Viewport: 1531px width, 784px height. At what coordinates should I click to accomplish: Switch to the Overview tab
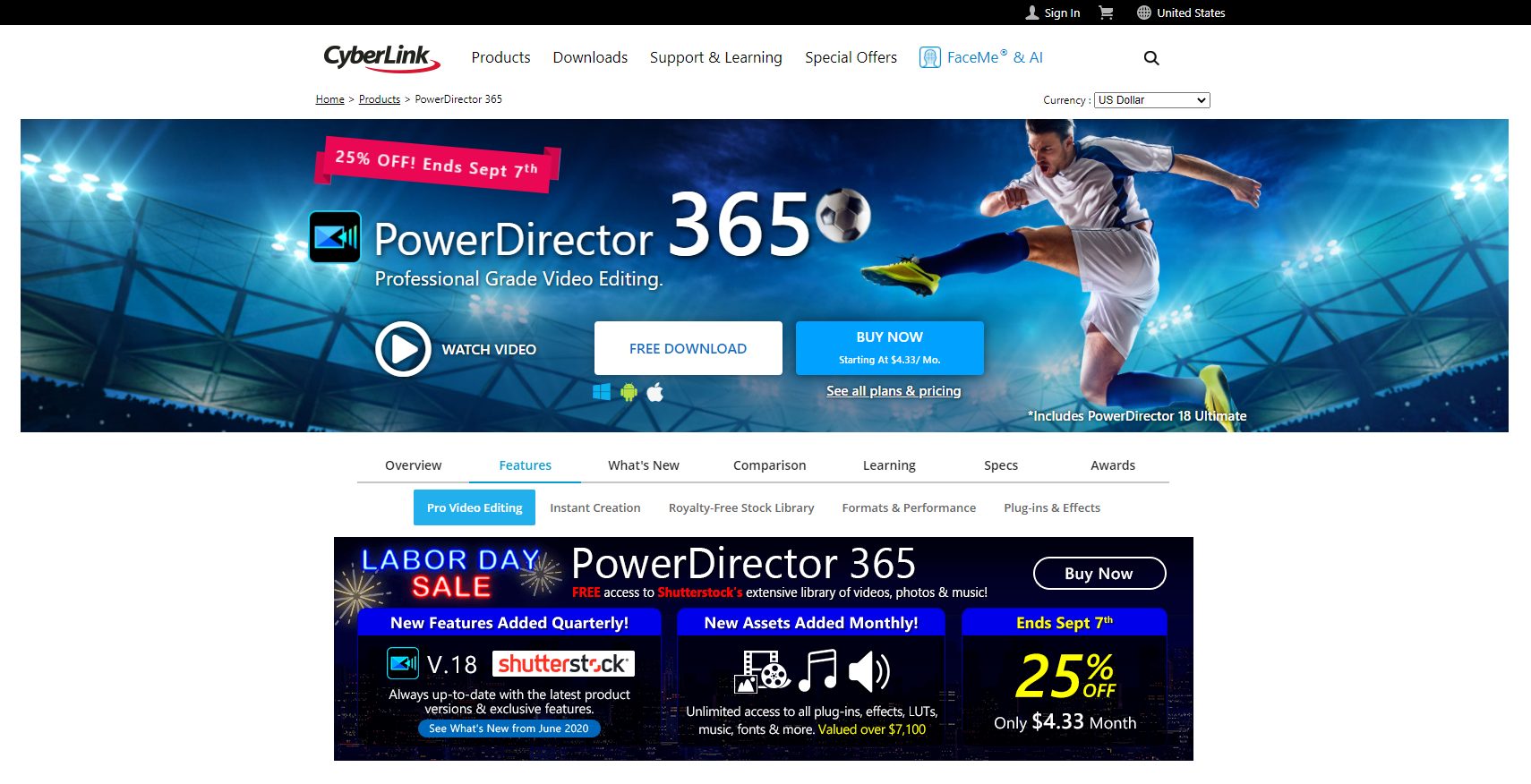pos(413,465)
